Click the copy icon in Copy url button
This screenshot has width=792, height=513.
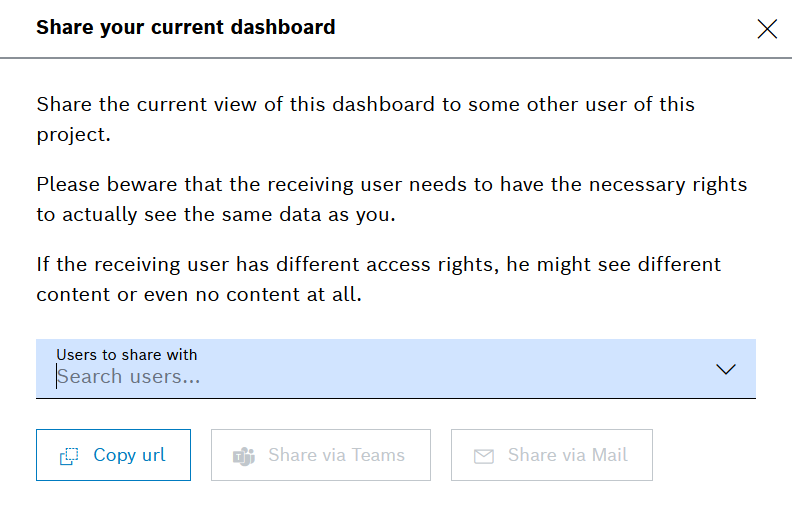[x=69, y=456]
